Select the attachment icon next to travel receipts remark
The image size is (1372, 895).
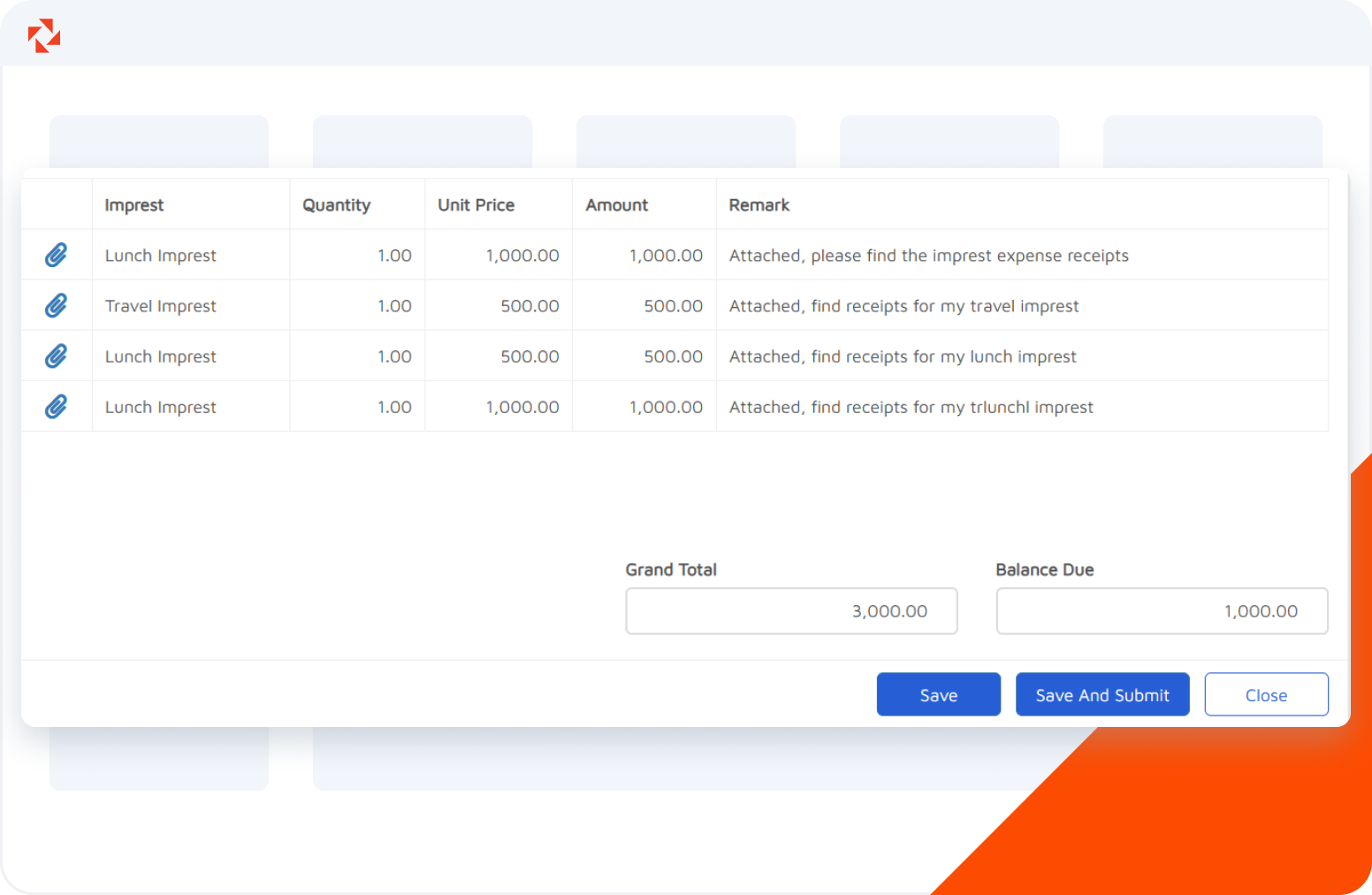(x=56, y=305)
